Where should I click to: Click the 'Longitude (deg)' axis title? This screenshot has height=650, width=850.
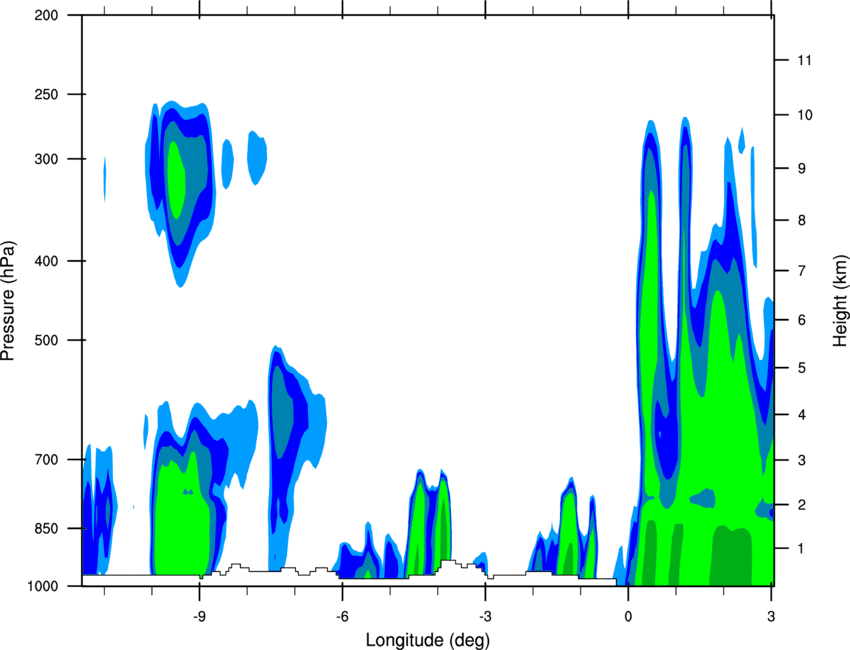(x=428, y=640)
